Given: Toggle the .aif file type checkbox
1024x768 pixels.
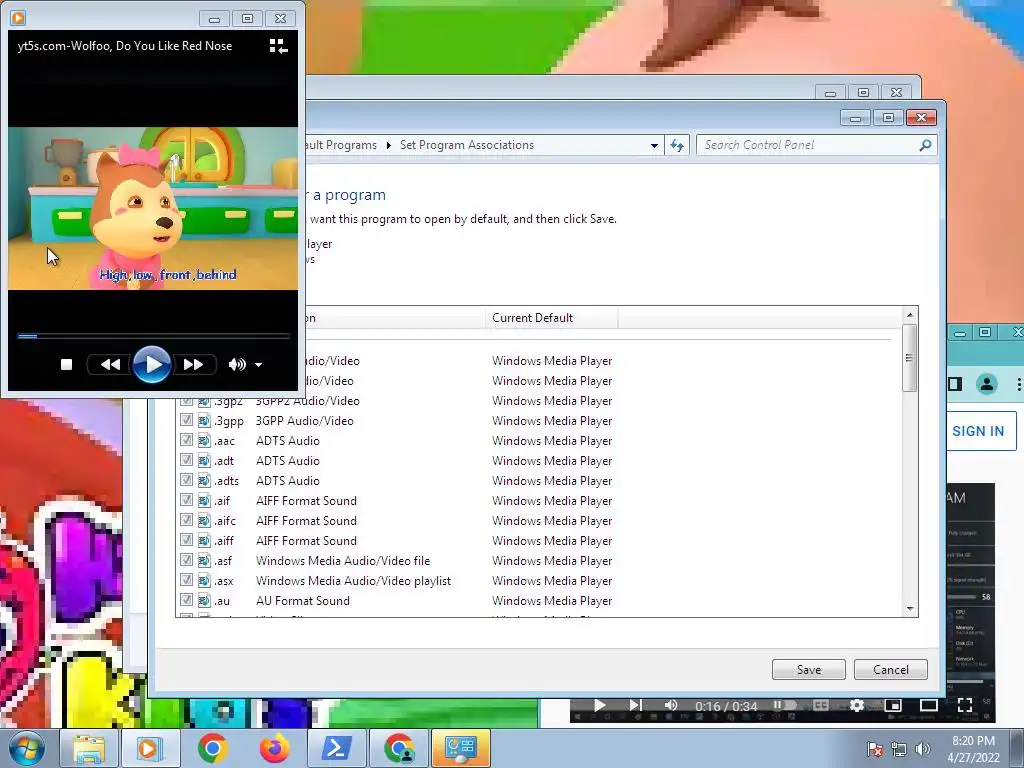Looking at the screenshot, I should [x=186, y=500].
